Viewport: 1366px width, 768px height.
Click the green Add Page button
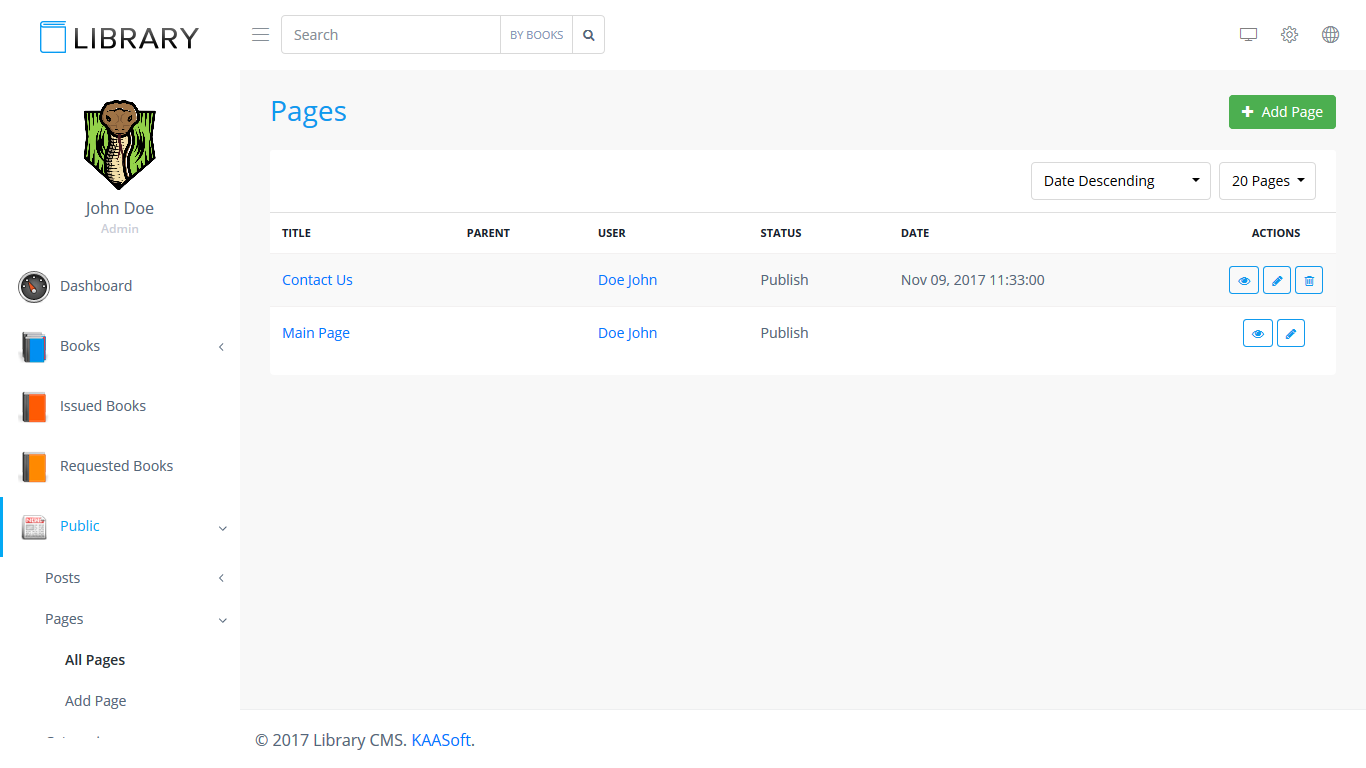coord(1281,112)
